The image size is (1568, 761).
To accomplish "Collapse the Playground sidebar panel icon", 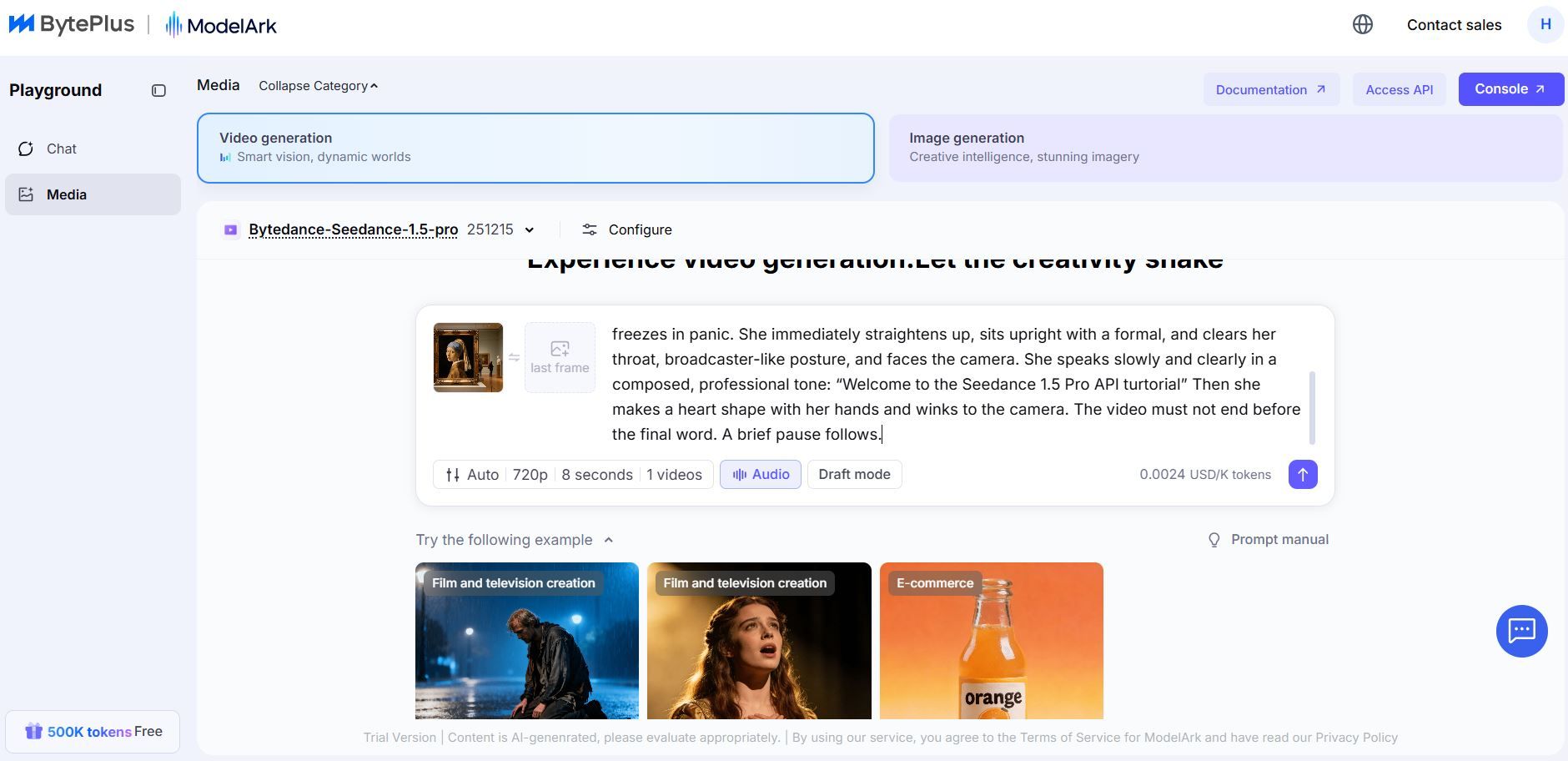I will coord(158,91).
